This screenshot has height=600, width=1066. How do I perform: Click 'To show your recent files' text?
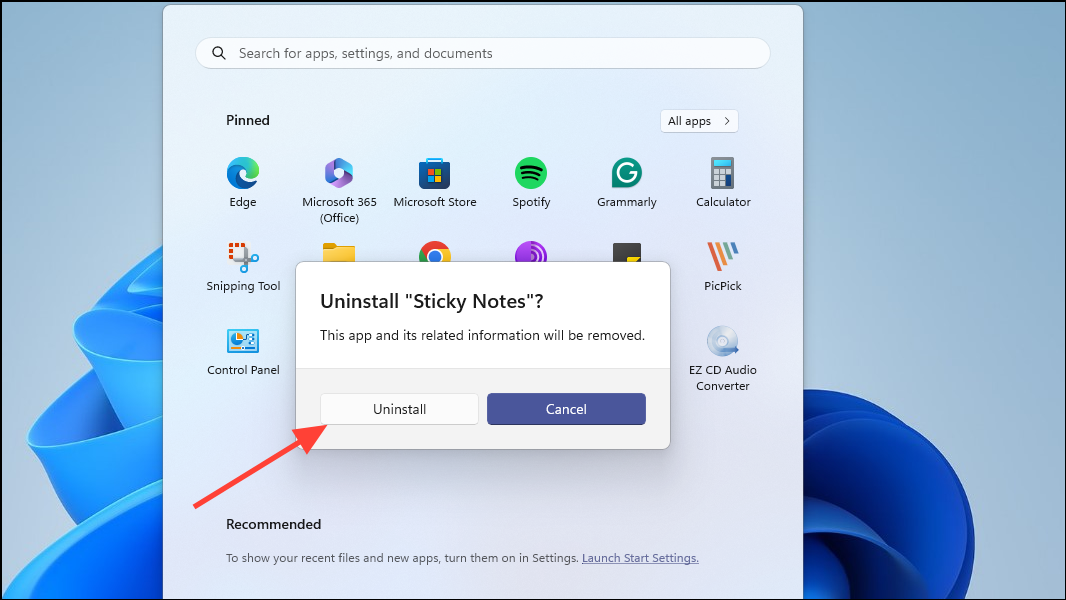coord(402,558)
